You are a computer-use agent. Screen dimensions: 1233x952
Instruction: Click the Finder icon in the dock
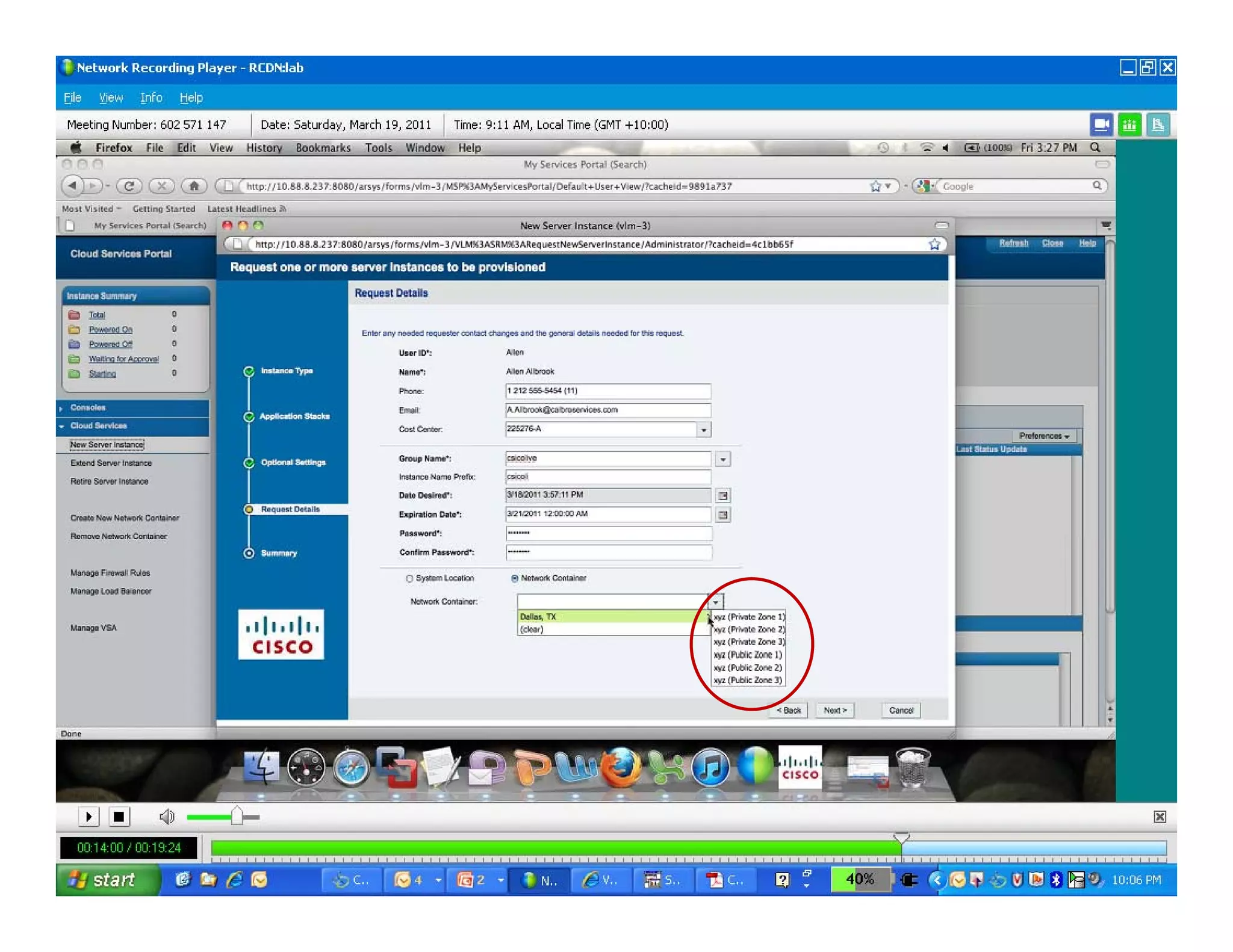coord(261,768)
